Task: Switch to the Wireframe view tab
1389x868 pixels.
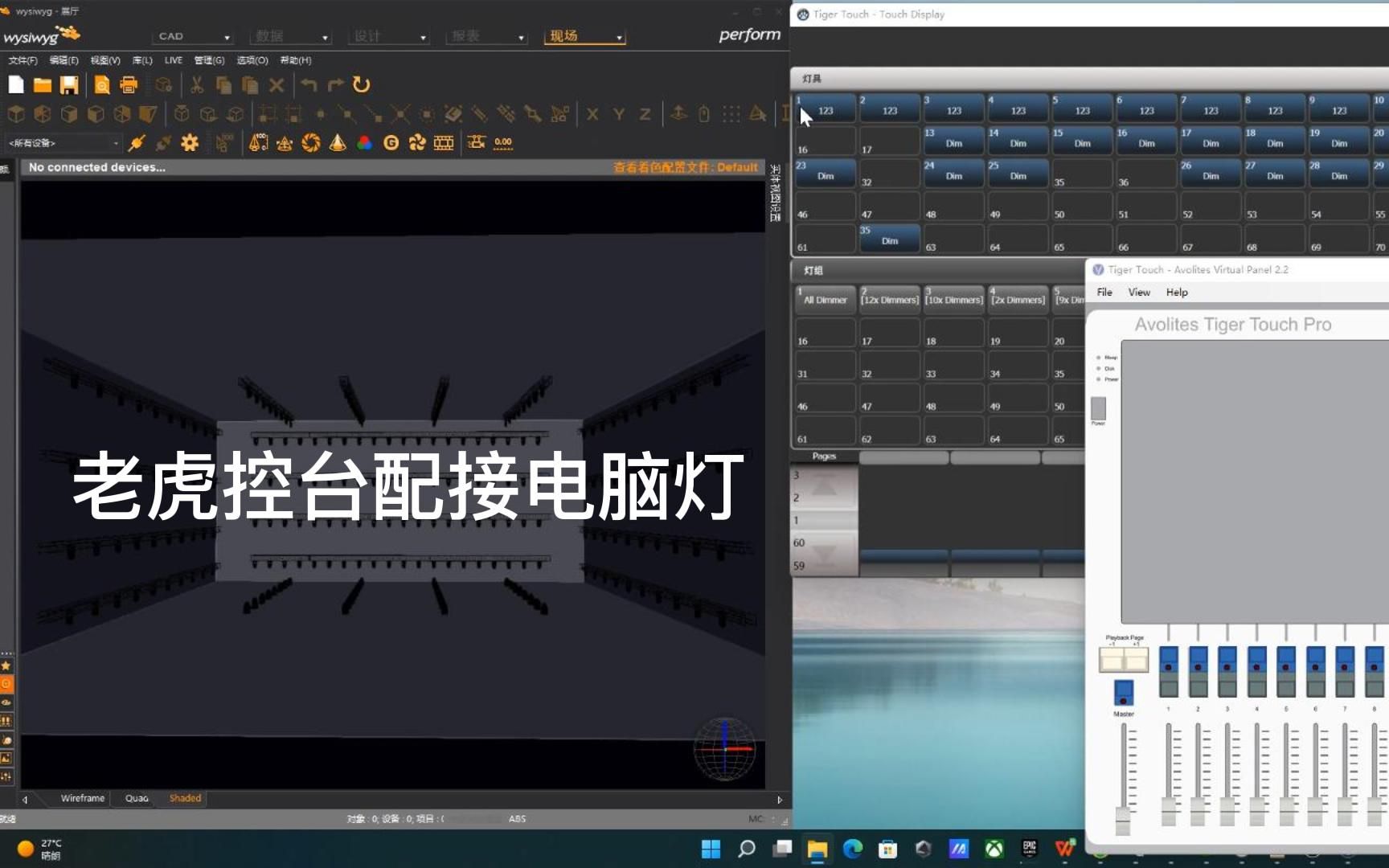Action: click(81, 798)
